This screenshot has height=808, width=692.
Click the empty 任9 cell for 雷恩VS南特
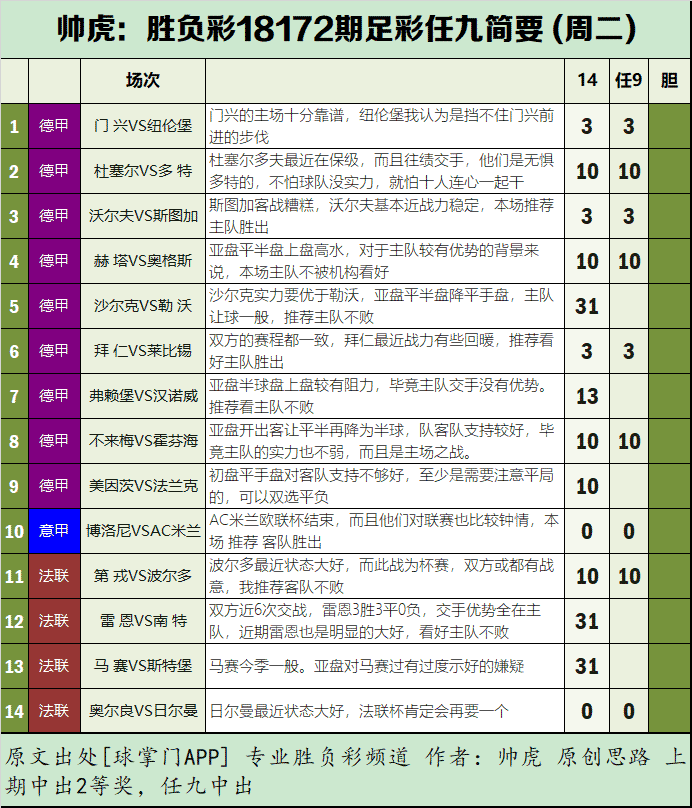tap(629, 621)
